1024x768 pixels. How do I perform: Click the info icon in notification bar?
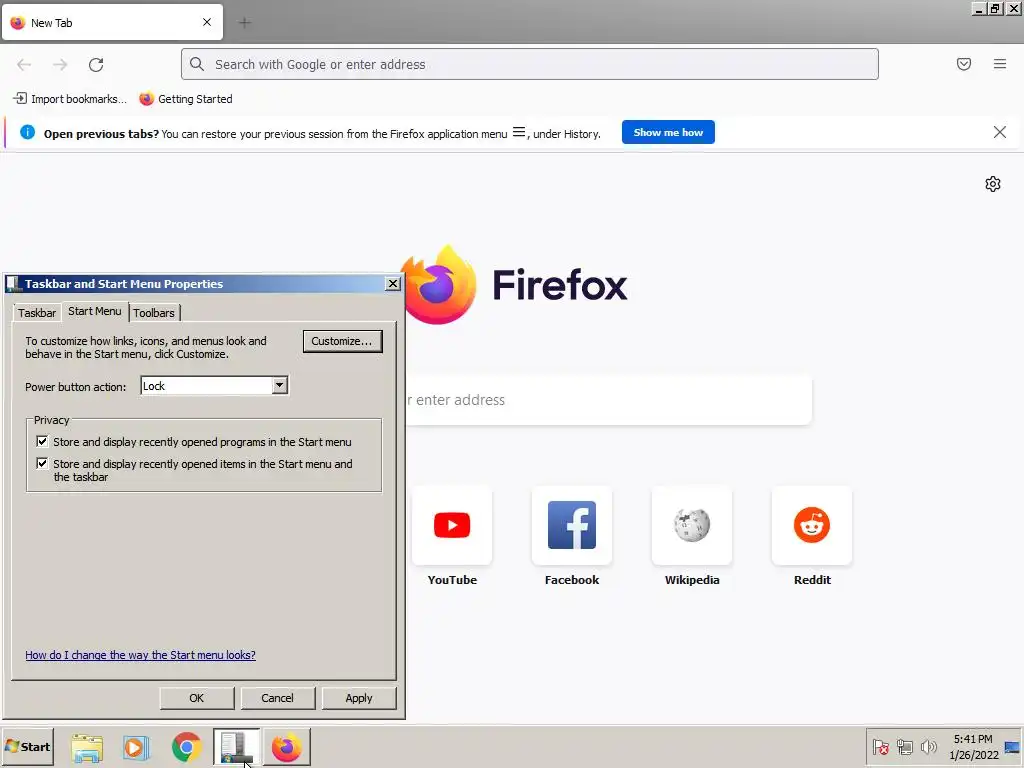pyautogui.click(x=27, y=133)
